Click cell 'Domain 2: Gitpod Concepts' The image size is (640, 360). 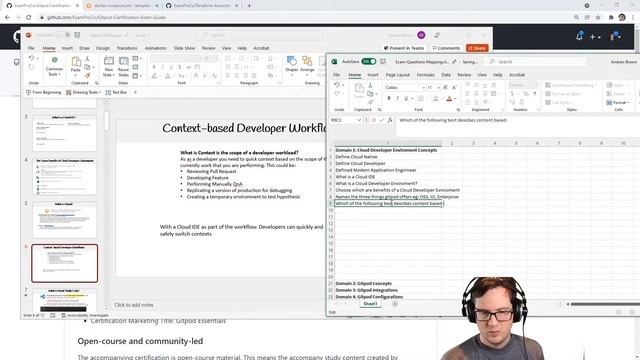click(x=388, y=283)
